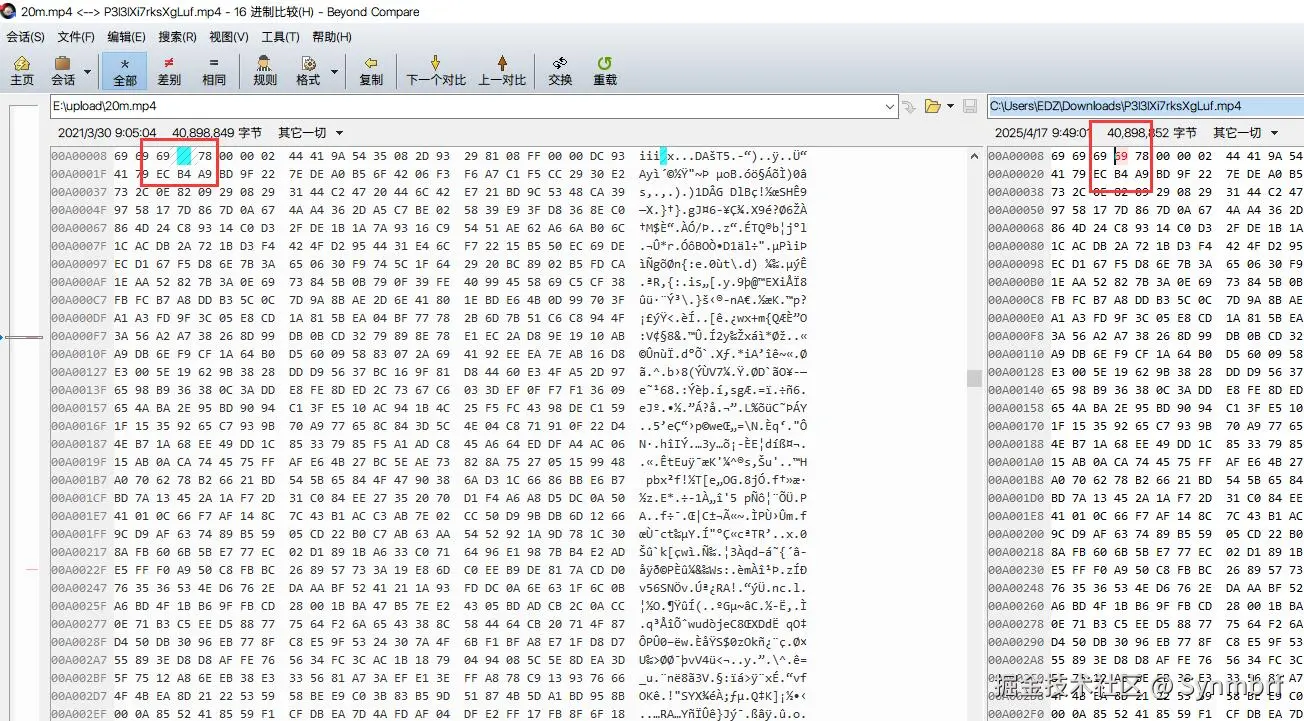Expand the left pane's browse folder dropdown arrow

click(x=949, y=106)
